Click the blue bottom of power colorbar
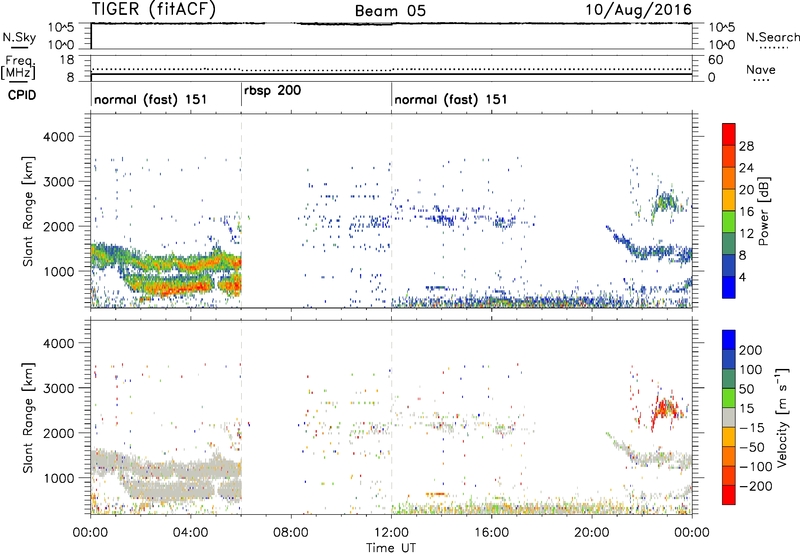800x554 pixels. pos(729,287)
